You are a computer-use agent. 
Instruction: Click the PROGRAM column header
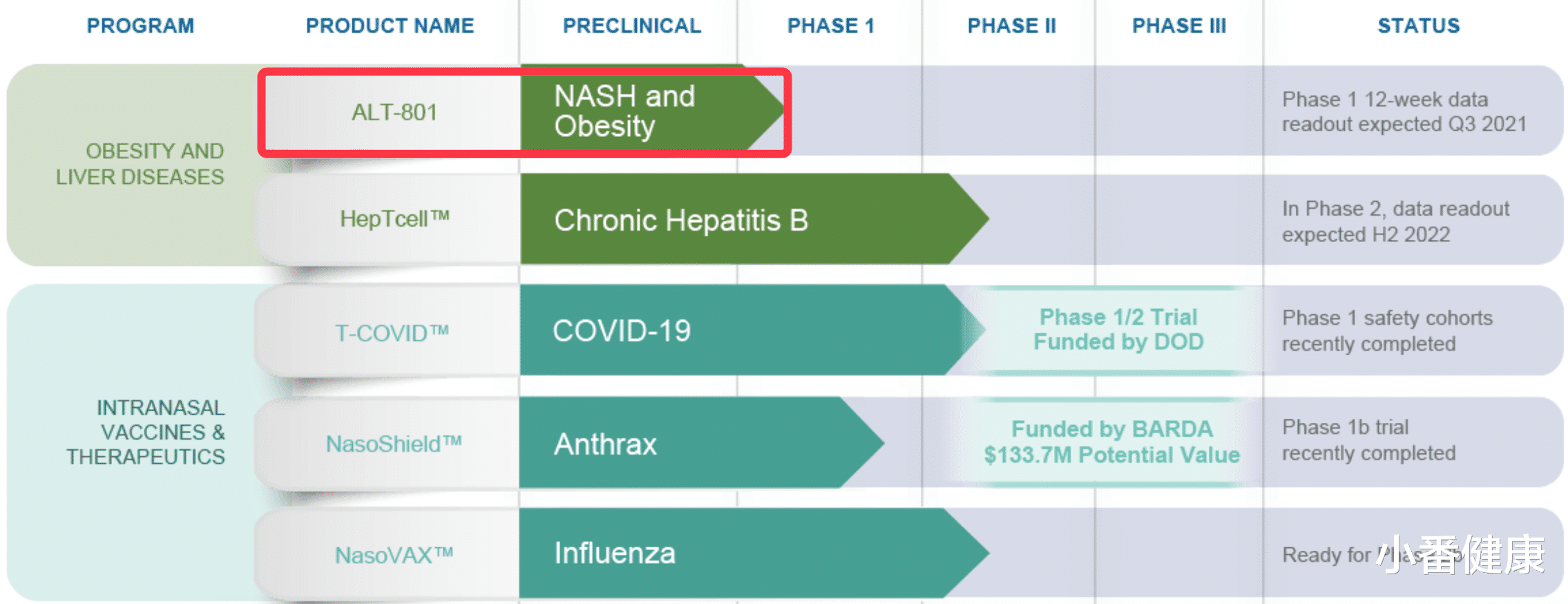(x=140, y=26)
